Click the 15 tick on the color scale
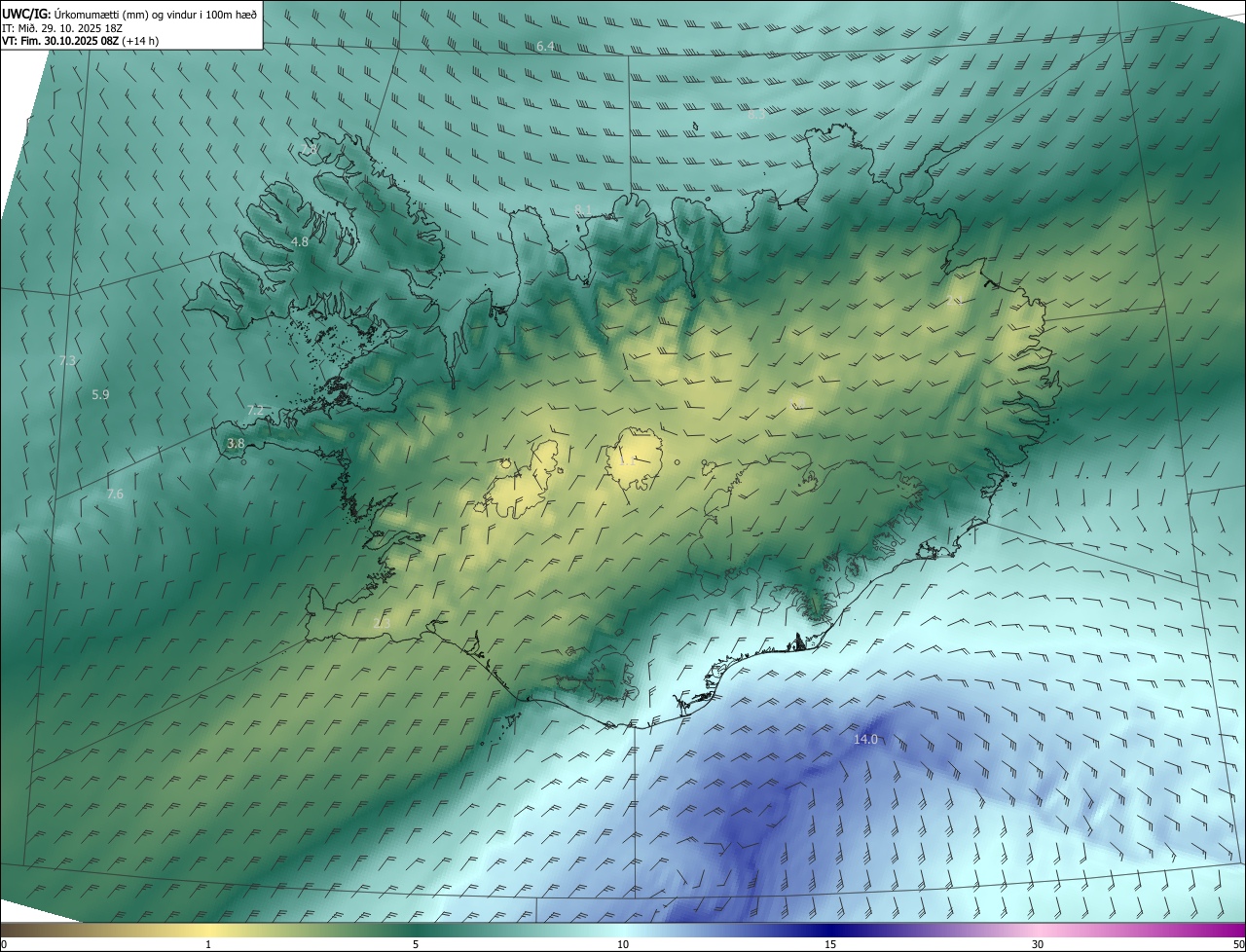The height and width of the screenshot is (952, 1246). point(830,944)
